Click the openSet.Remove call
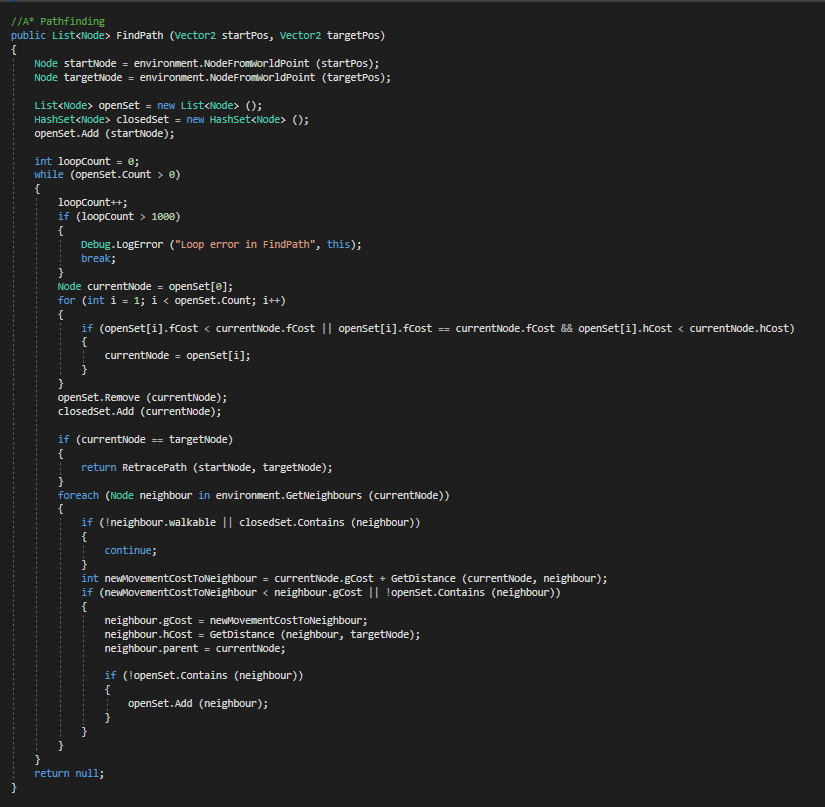825x807 pixels. pyautogui.click(x=100, y=397)
